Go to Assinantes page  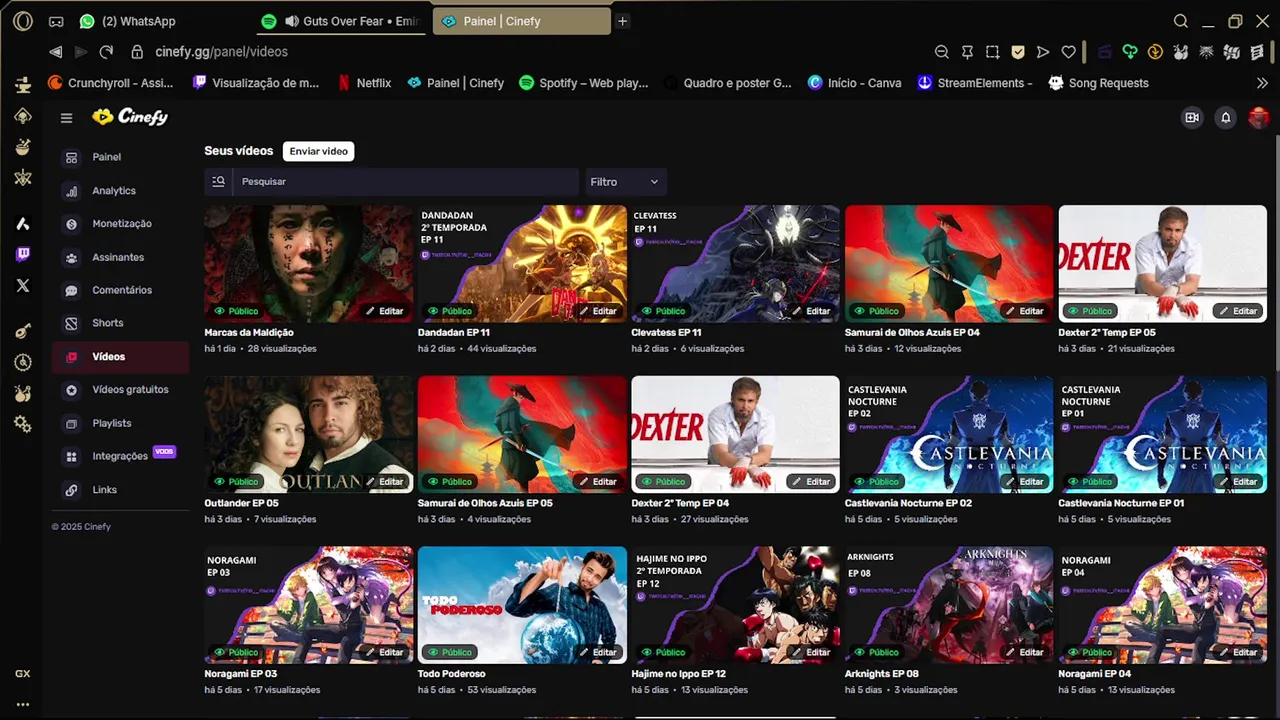point(120,257)
